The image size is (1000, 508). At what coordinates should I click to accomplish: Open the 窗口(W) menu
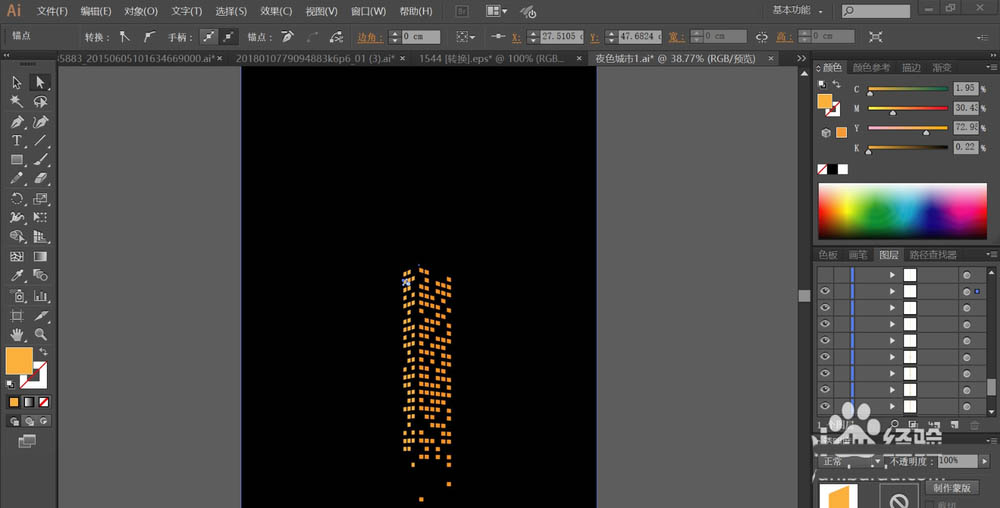(368, 11)
